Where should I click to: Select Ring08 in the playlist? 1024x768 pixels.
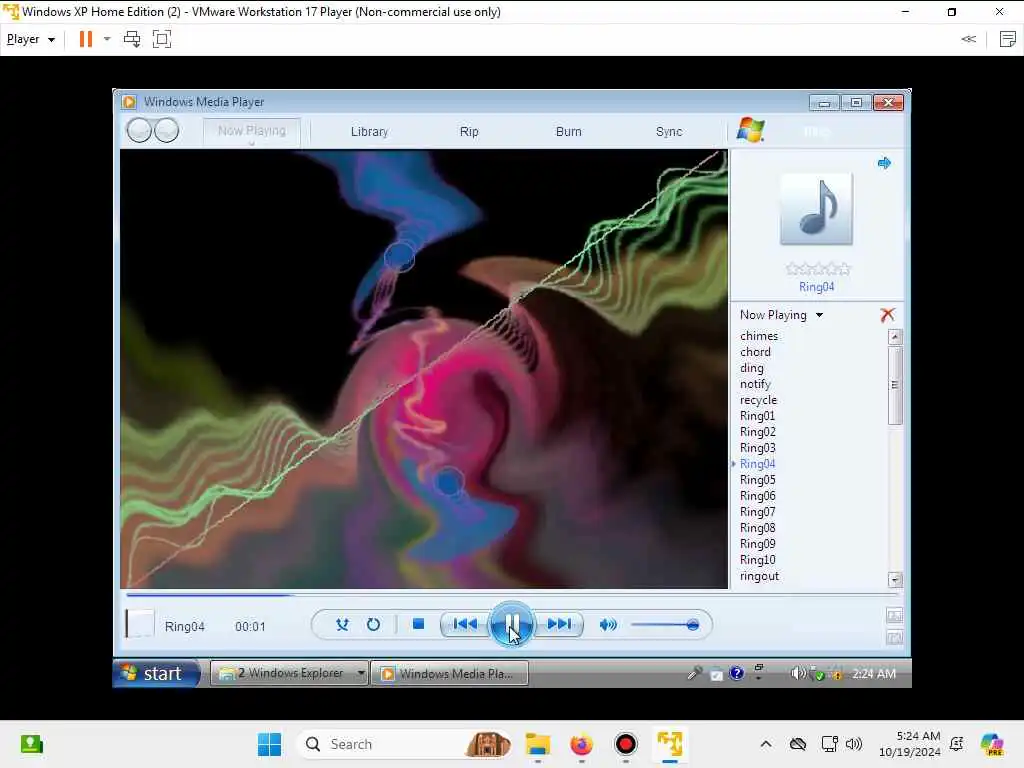[758, 528]
